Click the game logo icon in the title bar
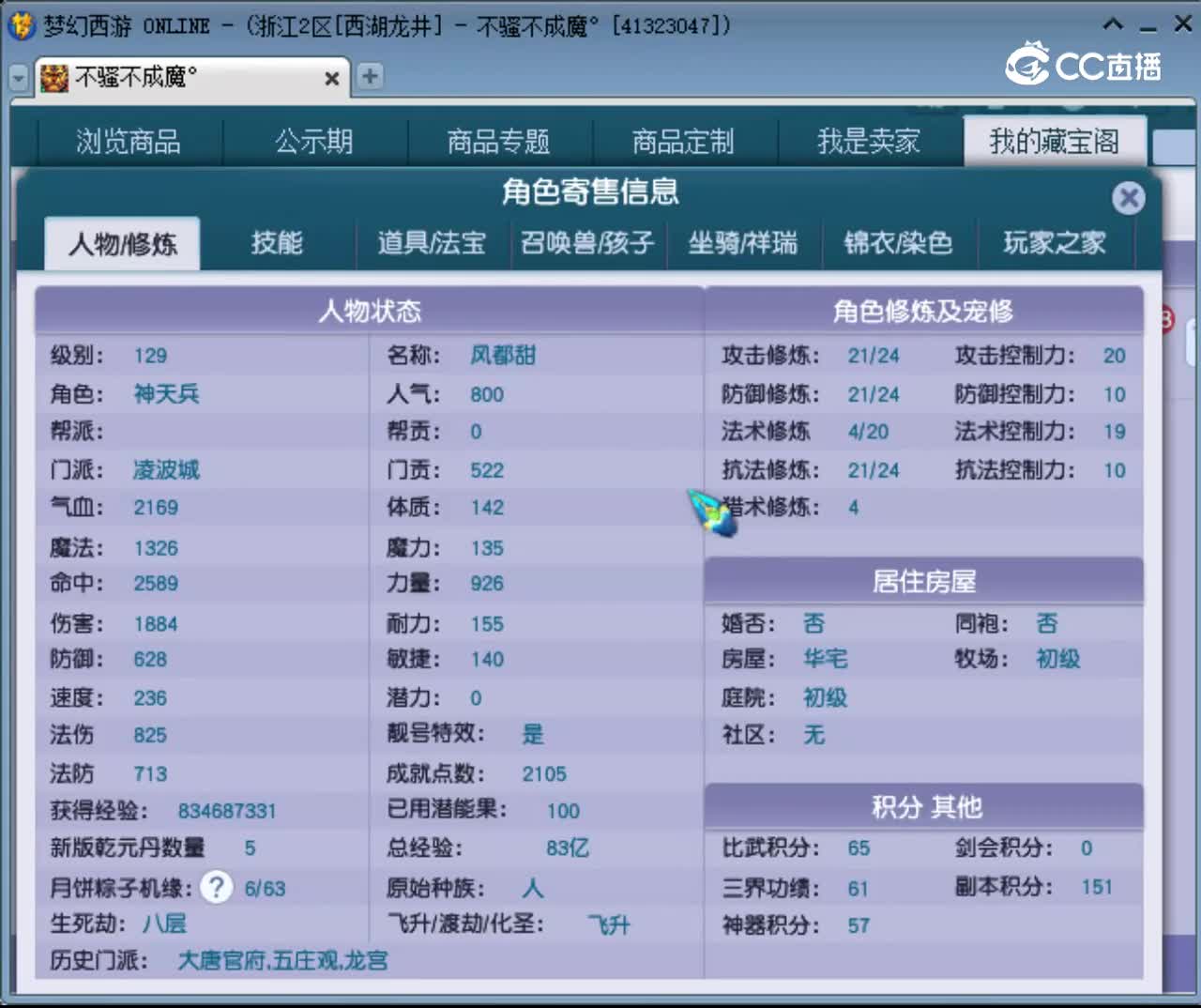This screenshot has height=1008, width=1201. click(x=21, y=24)
